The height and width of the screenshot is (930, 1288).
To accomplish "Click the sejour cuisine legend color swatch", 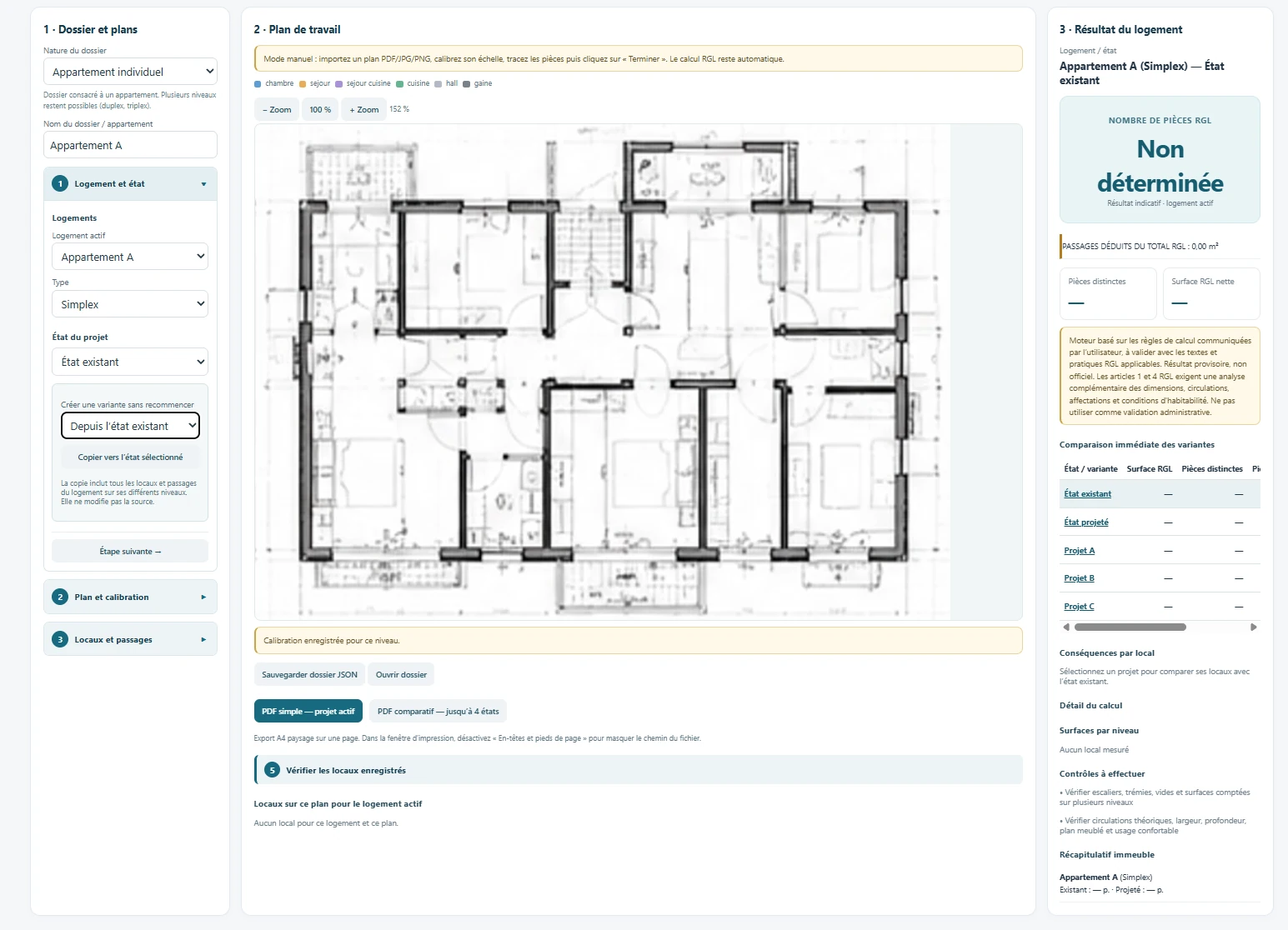I will pos(338,84).
